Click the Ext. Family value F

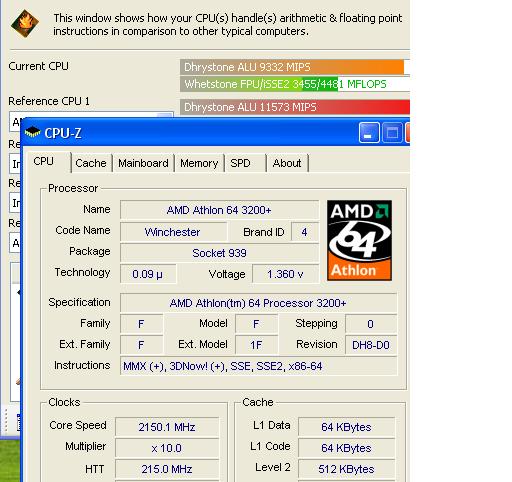click(x=141, y=345)
